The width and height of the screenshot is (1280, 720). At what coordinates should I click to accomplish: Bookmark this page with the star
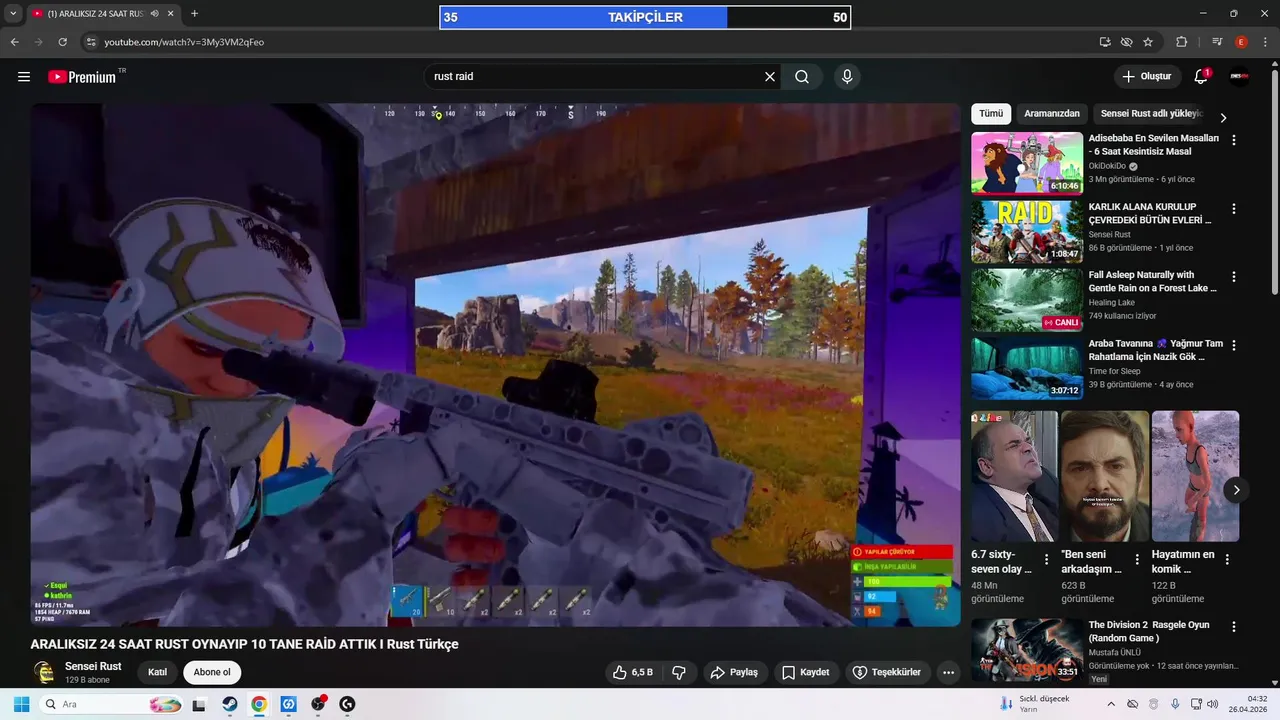[1148, 42]
